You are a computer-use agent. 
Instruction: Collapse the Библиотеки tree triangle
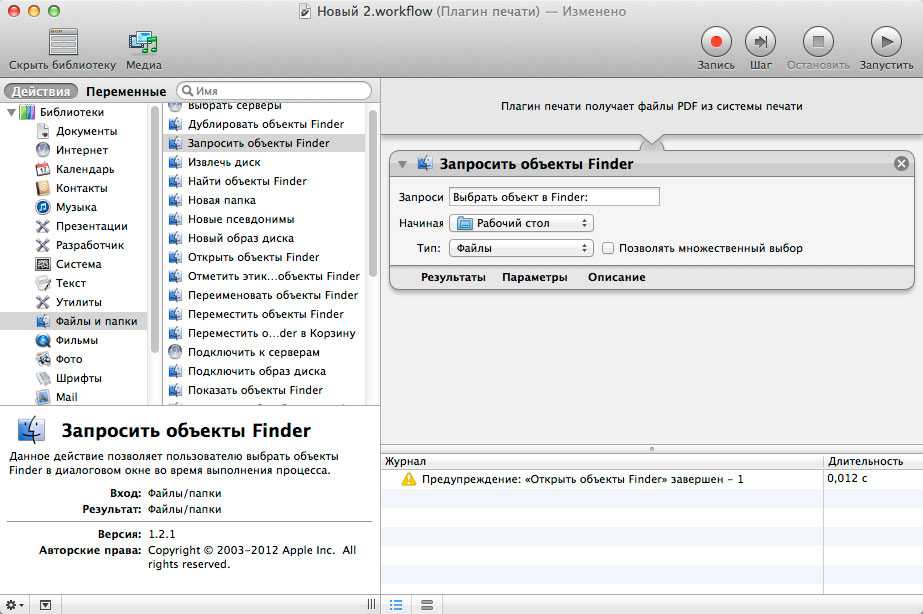pos(11,112)
